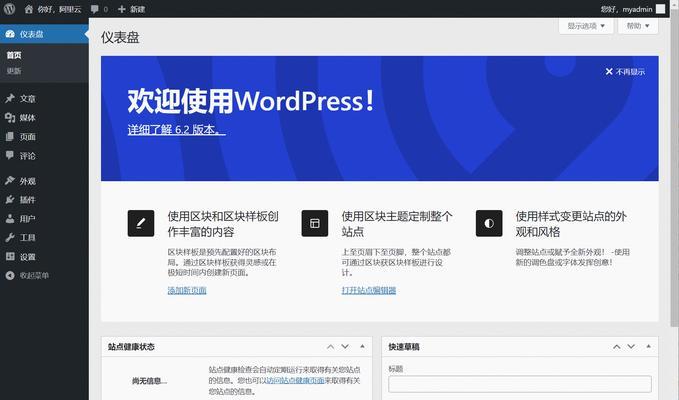
Task: Click the 使用区块和区块样板创作丰富的内容 heading
Action: coord(223,224)
